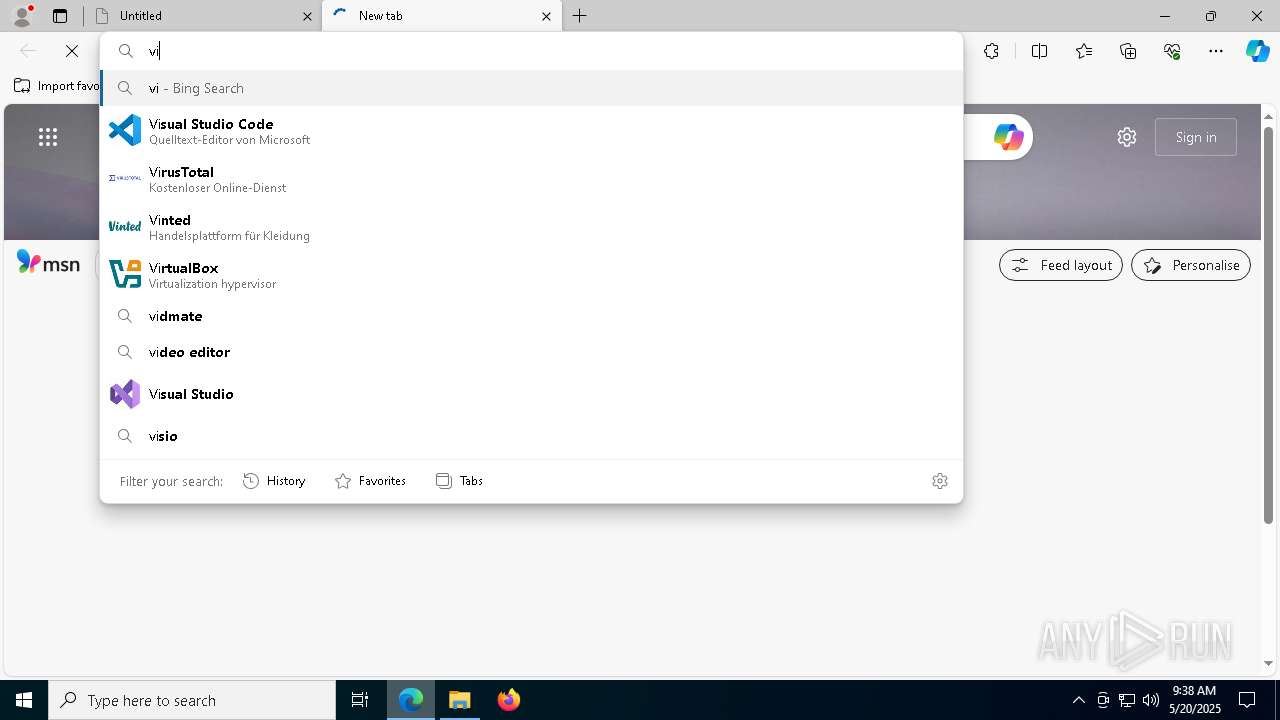Open the network tray icon
Viewport: 1280px width, 720px height.
(1127, 700)
